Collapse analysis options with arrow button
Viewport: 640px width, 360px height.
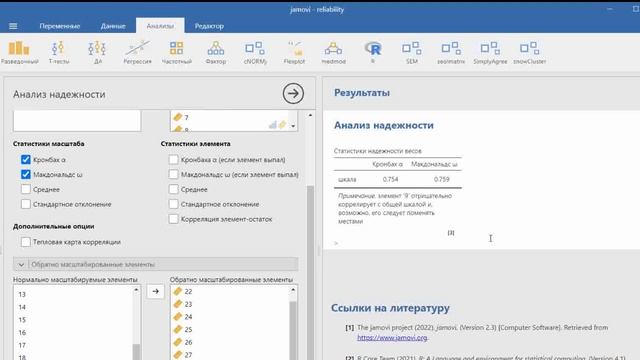(x=293, y=93)
